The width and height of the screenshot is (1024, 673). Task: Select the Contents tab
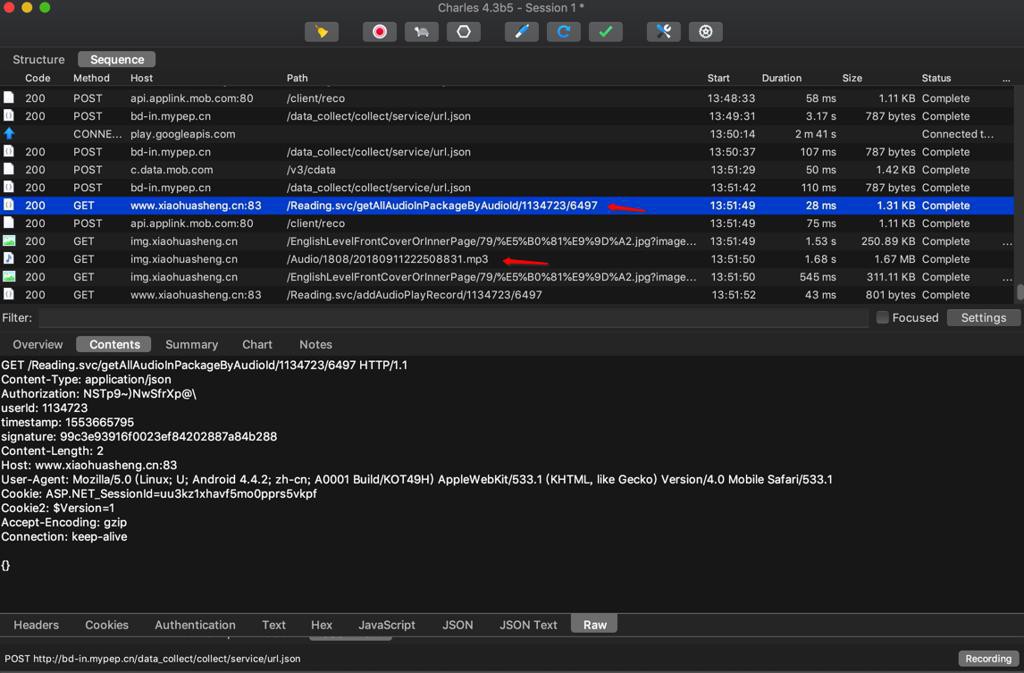pos(114,345)
